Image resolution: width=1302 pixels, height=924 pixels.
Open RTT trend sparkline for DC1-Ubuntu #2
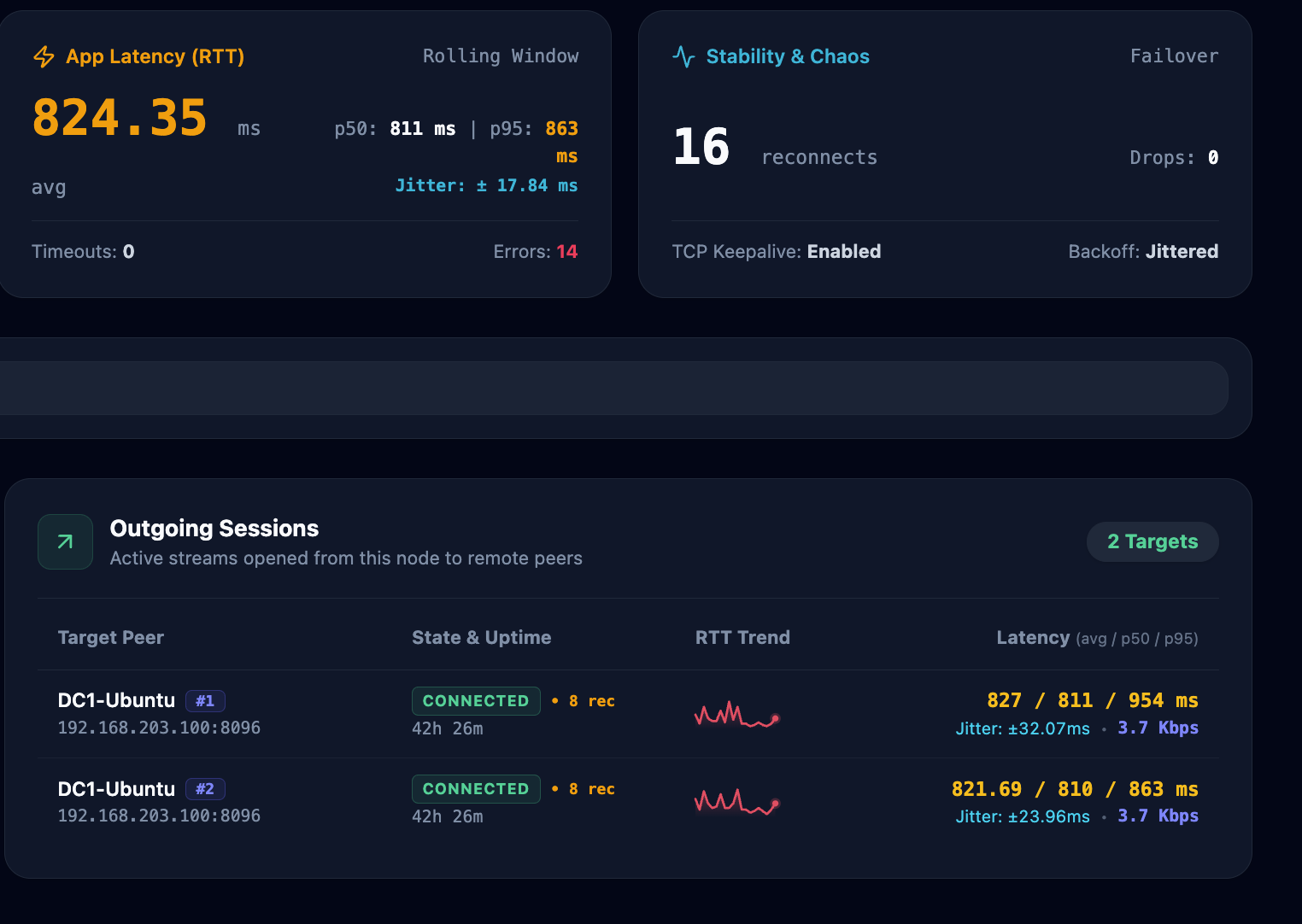[737, 802]
